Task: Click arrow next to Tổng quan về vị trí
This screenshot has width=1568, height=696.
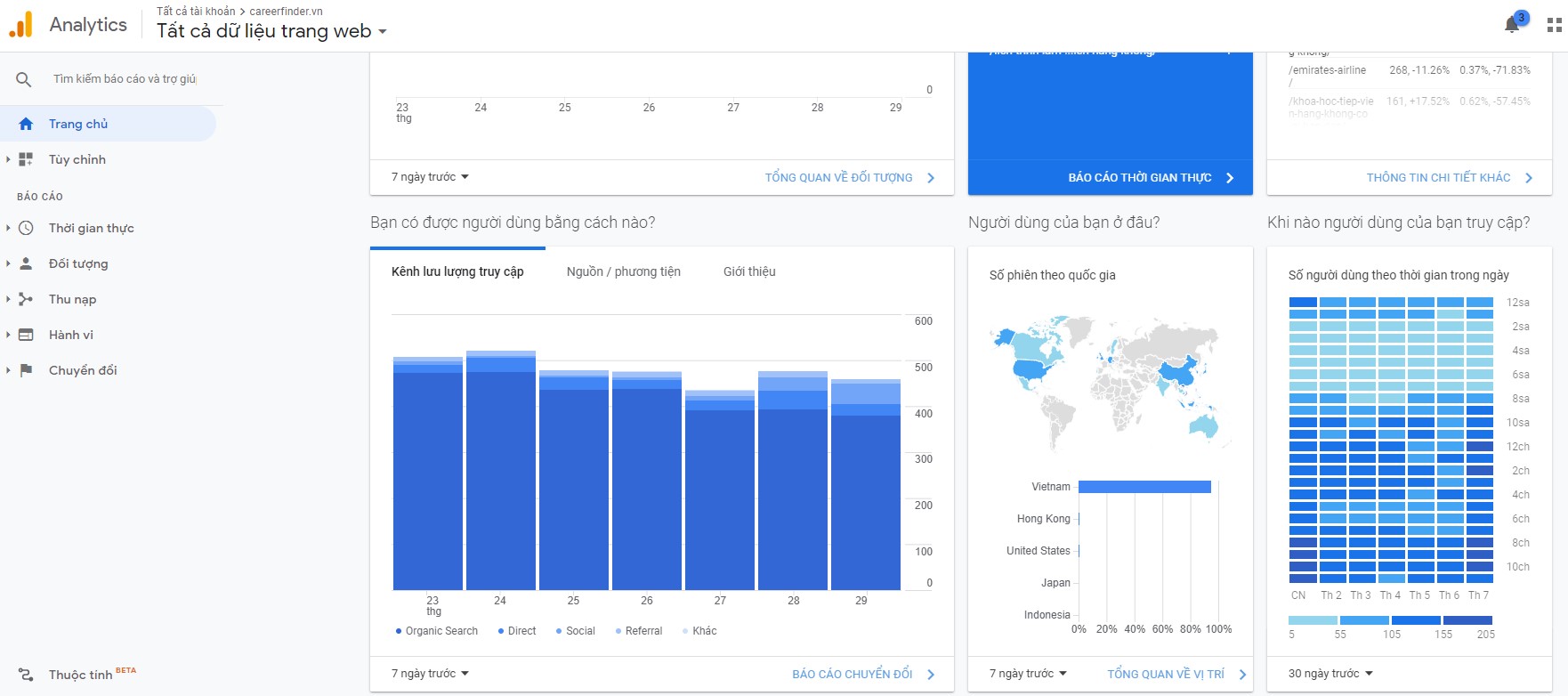Action: click(1242, 675)
